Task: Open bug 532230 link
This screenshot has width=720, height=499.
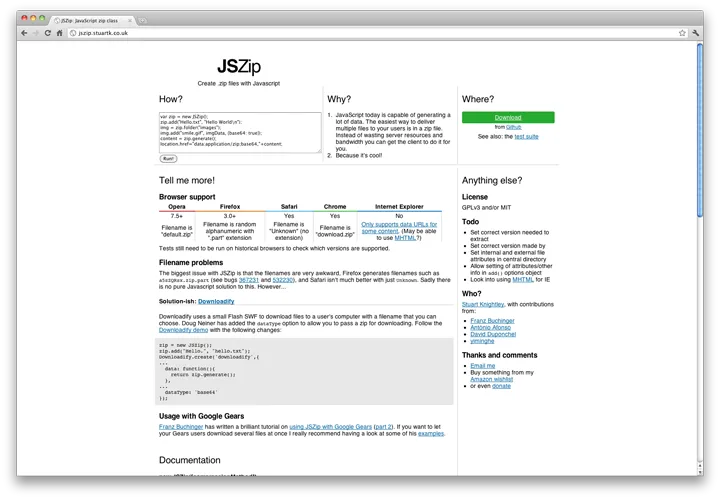Action: [x=283, y=280]
